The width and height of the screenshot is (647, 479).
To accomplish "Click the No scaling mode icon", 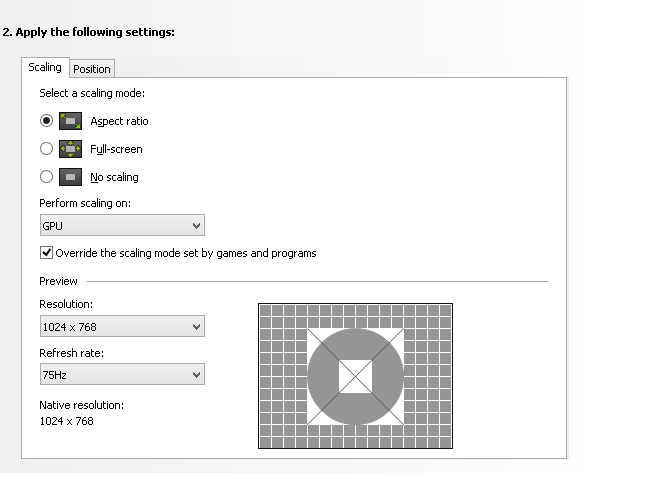I will click(x=70, y=177).
